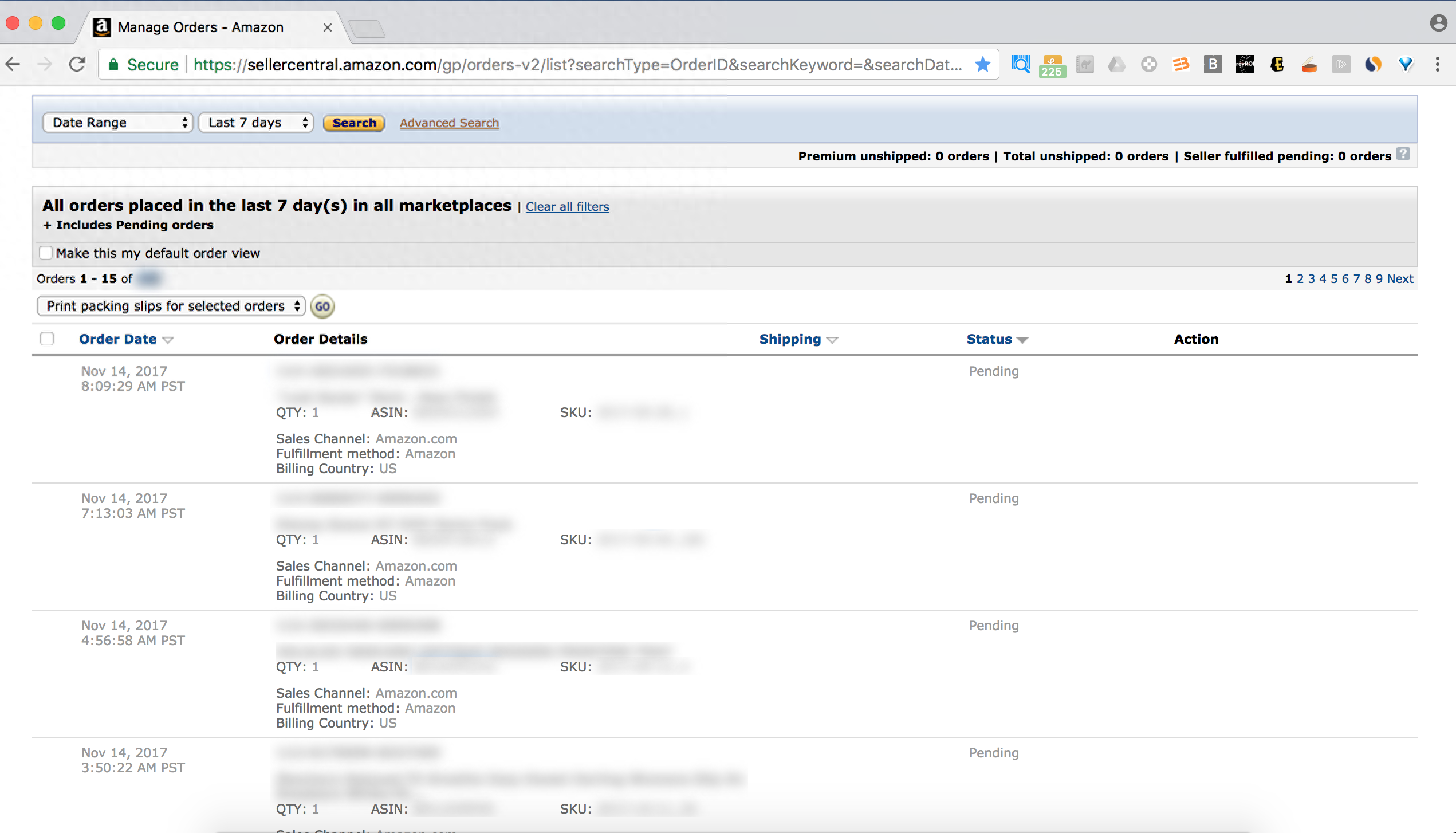Bookmark this page with the star

click(983, 65)
